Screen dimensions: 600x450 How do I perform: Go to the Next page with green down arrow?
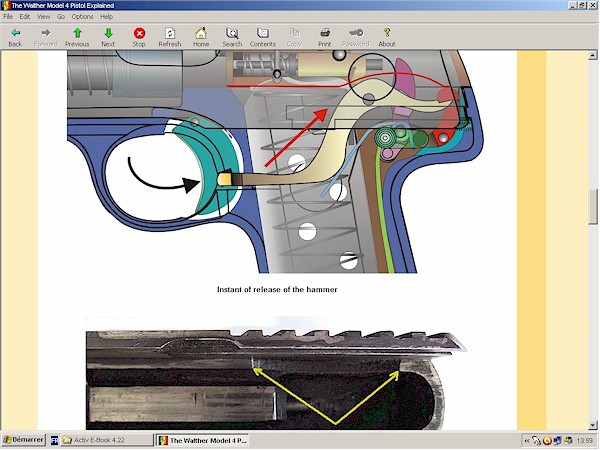tap(108, 33)
